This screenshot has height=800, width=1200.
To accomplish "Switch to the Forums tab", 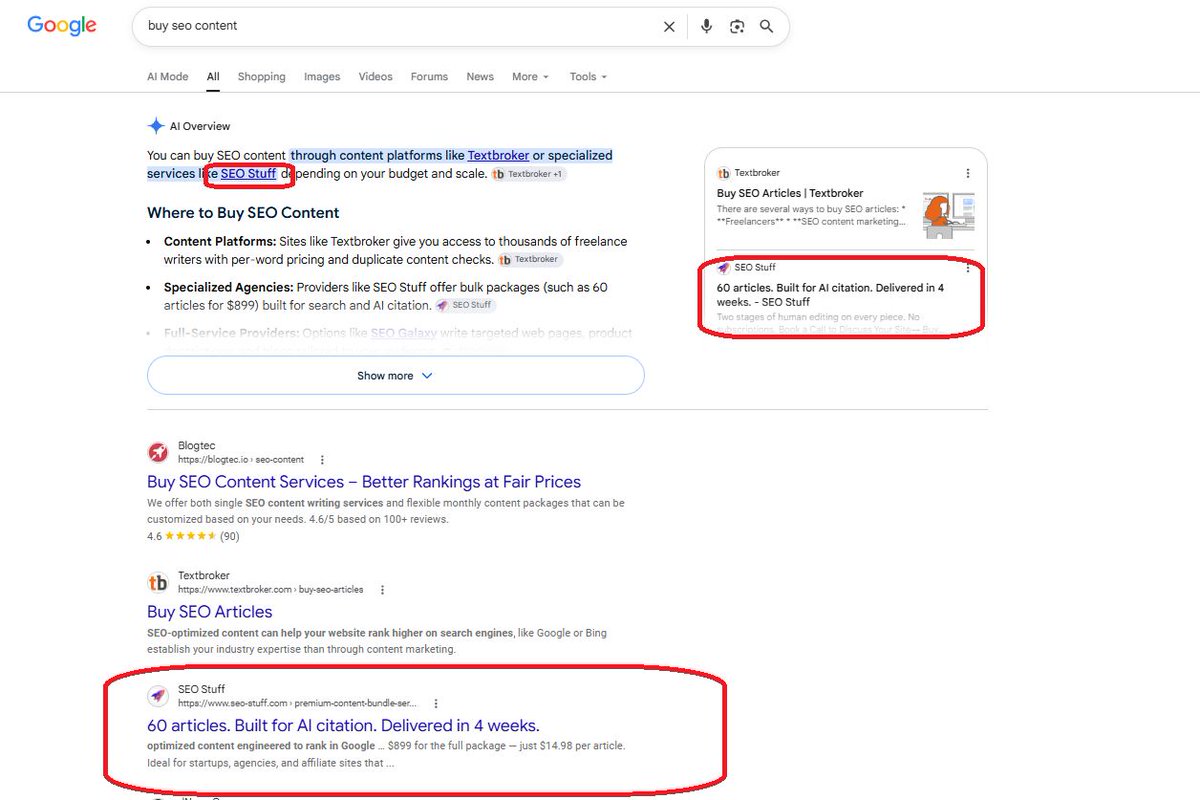I will 429,77.
